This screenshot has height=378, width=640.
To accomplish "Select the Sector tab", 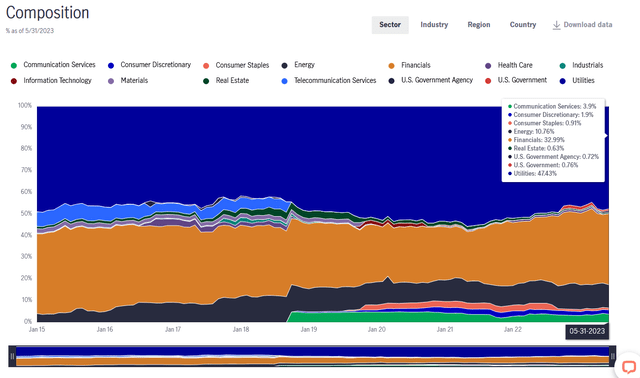I will [390, 25].
